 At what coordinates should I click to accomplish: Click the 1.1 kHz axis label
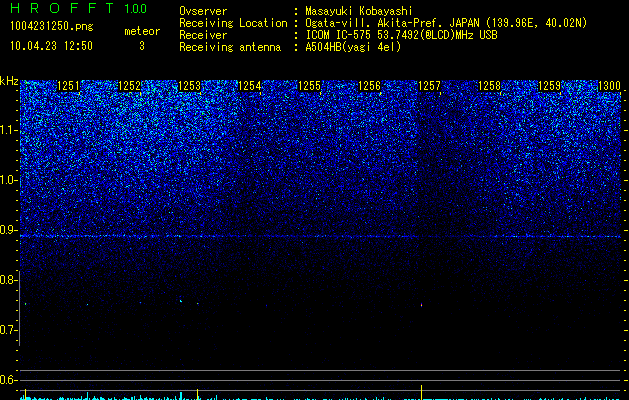(9, 130)
